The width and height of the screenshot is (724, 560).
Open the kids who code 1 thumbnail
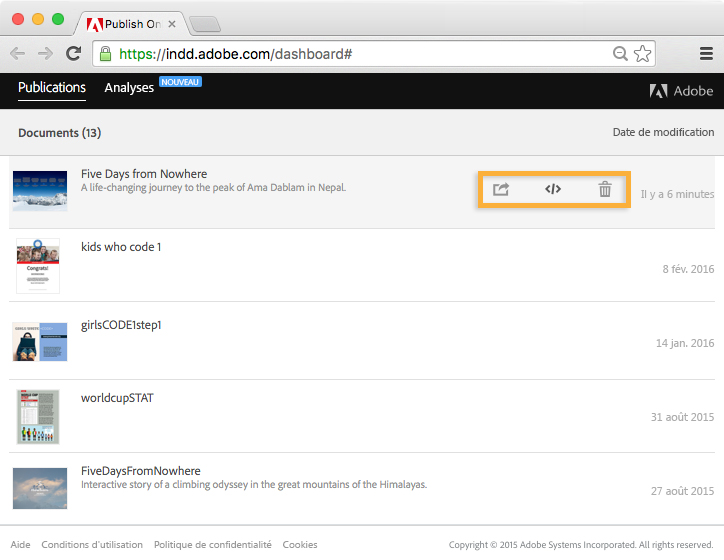(38, 265)
